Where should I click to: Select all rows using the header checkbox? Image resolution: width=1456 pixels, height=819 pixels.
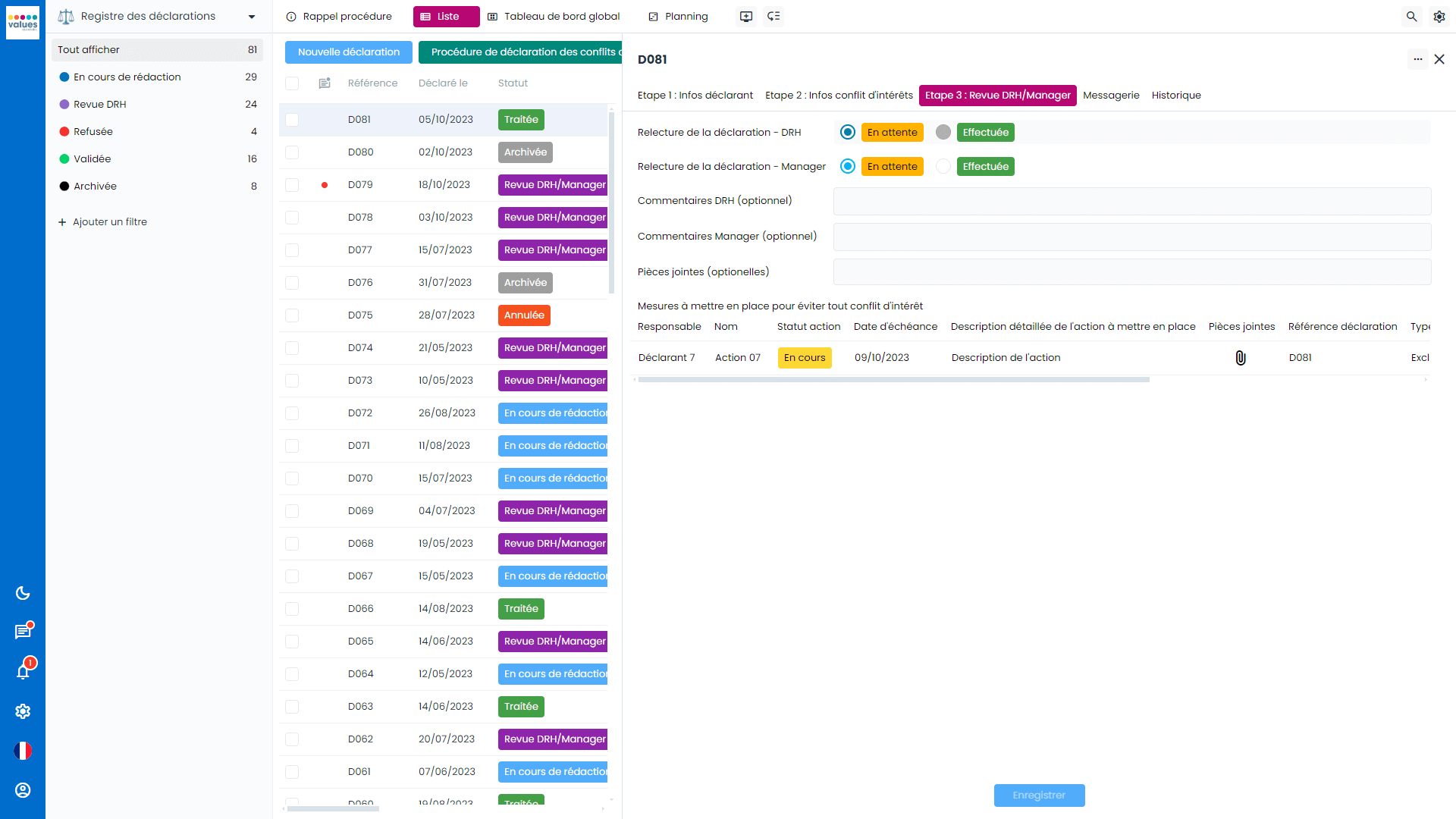[292, 83]
